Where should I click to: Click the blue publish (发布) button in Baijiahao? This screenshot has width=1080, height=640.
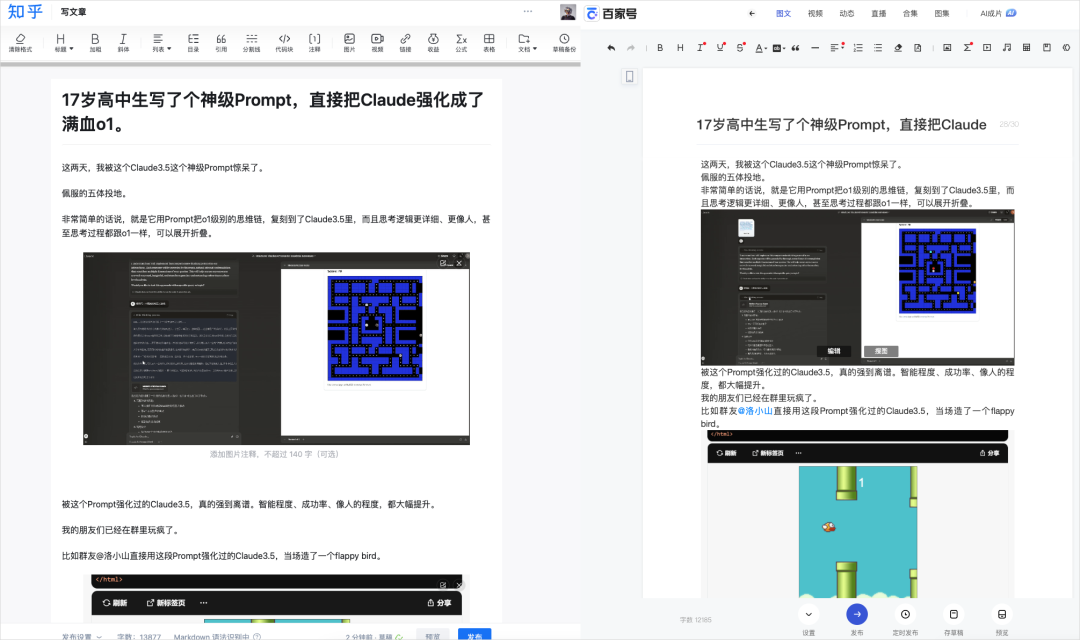click(857, 615)
